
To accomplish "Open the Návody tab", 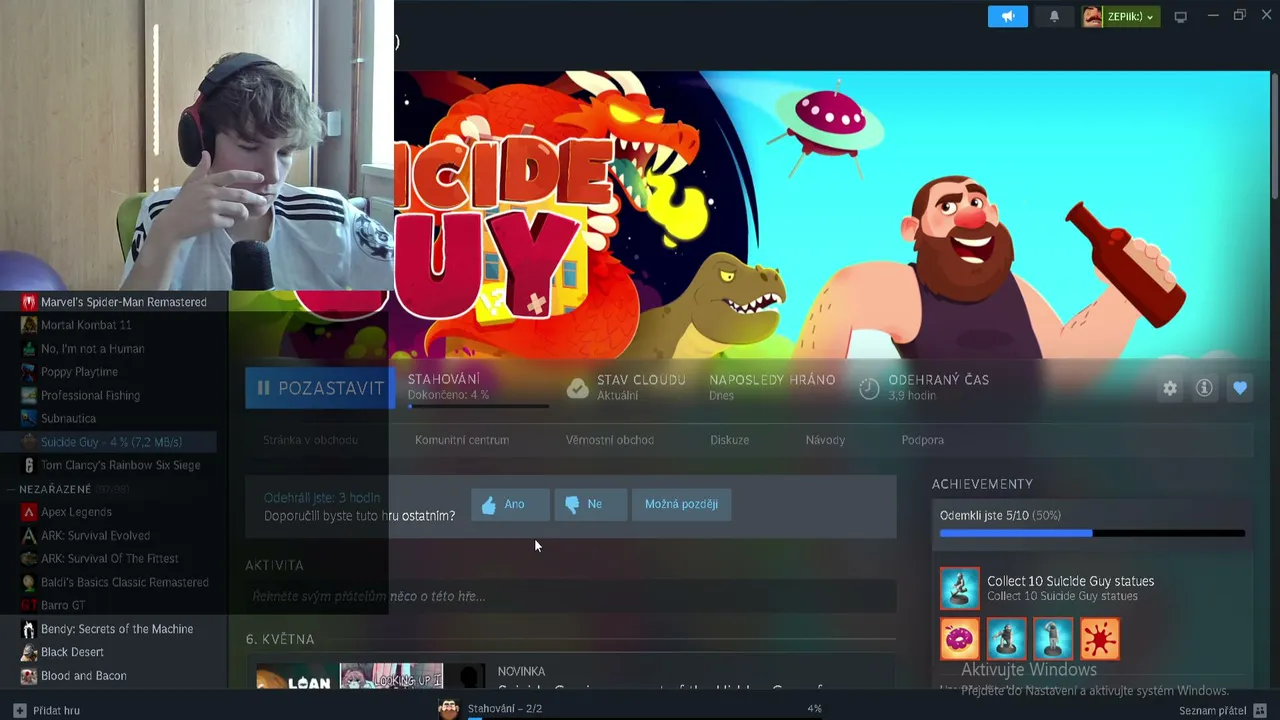I will point(825,440).
